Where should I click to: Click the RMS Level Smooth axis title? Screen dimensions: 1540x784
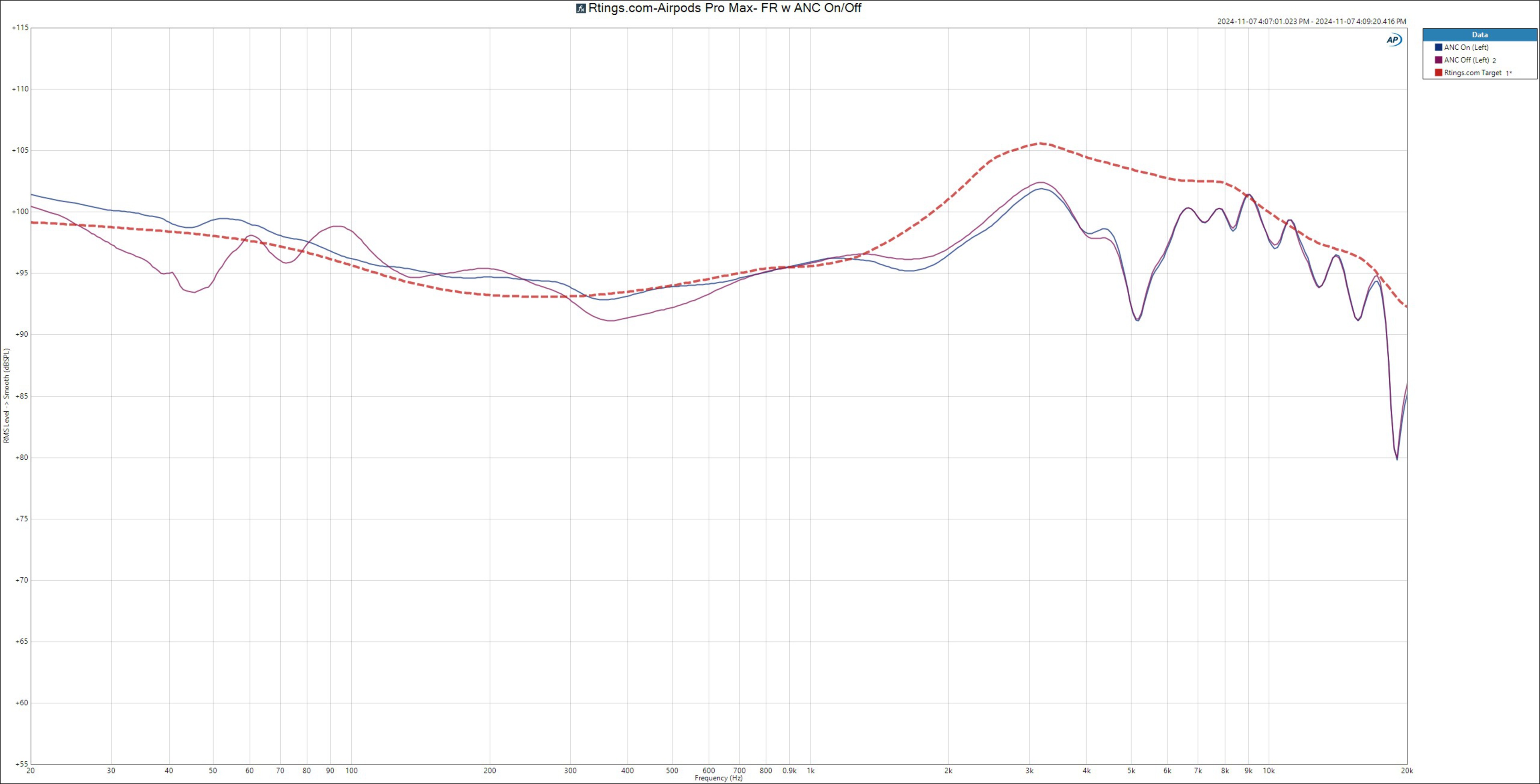(x=6, y=395)
